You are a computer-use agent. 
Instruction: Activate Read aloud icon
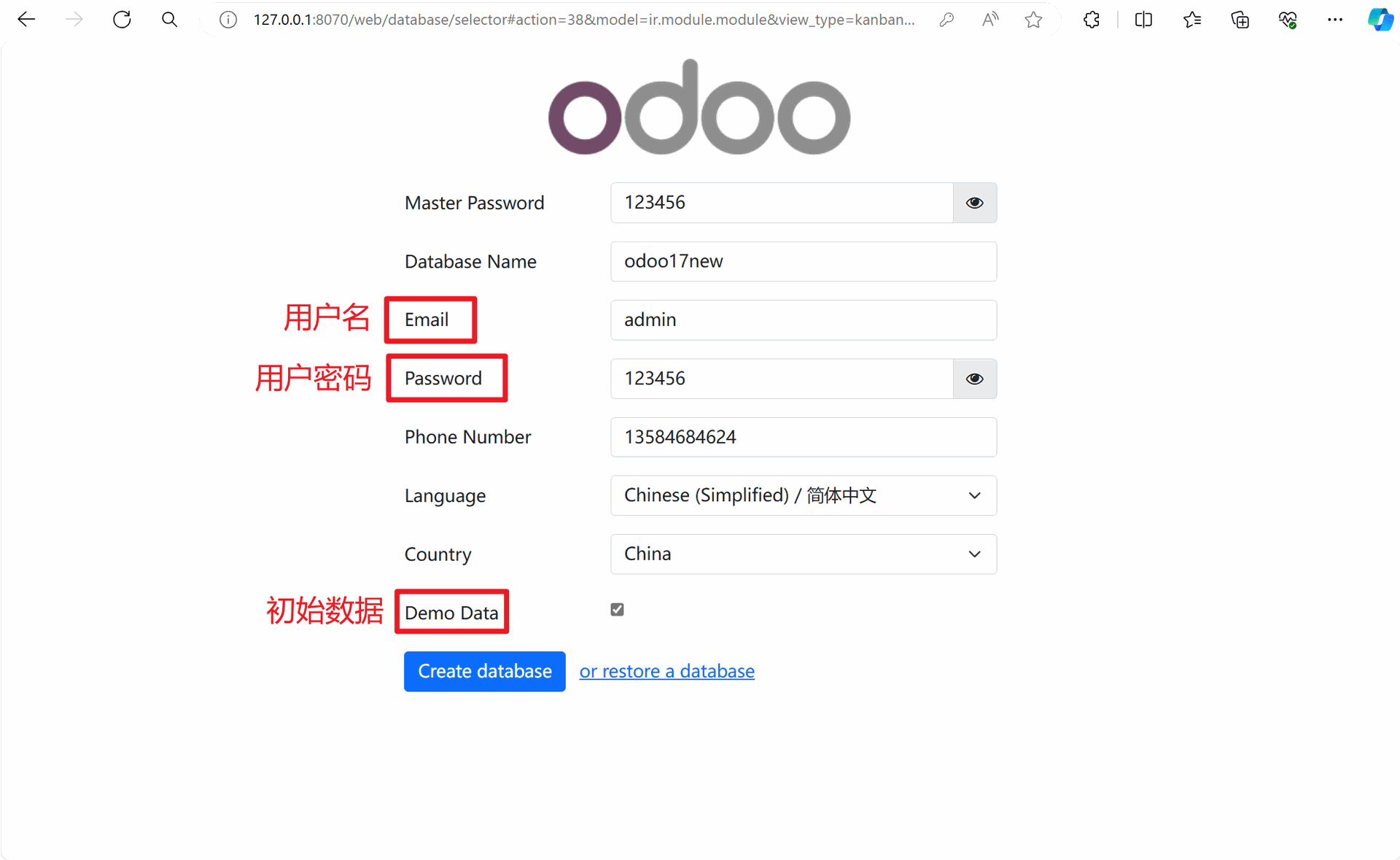pos(989,20)
